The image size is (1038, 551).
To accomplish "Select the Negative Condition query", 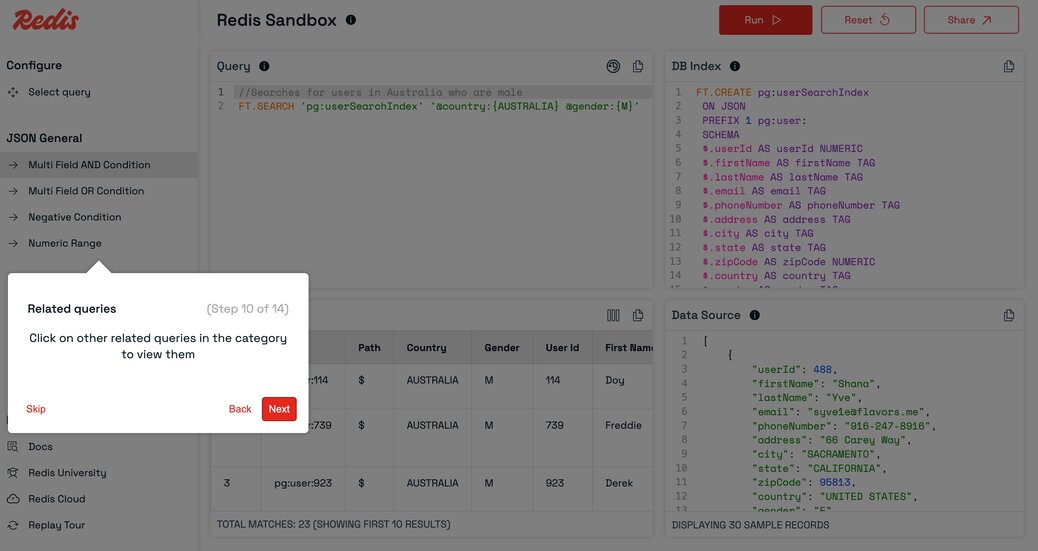I will coord(99,217).
